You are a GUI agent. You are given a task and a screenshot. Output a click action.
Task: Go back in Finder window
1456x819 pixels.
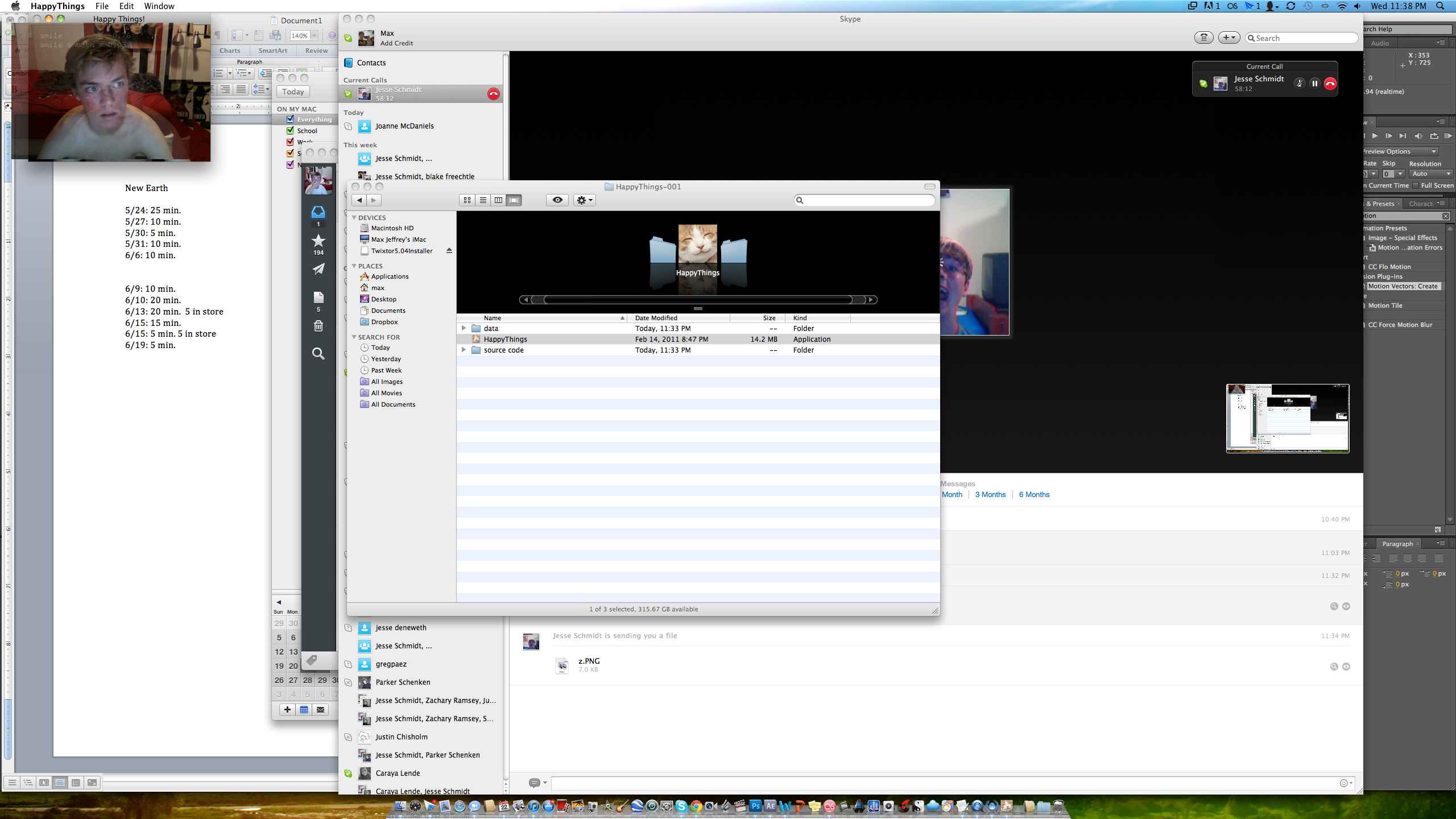click(359, 200)
